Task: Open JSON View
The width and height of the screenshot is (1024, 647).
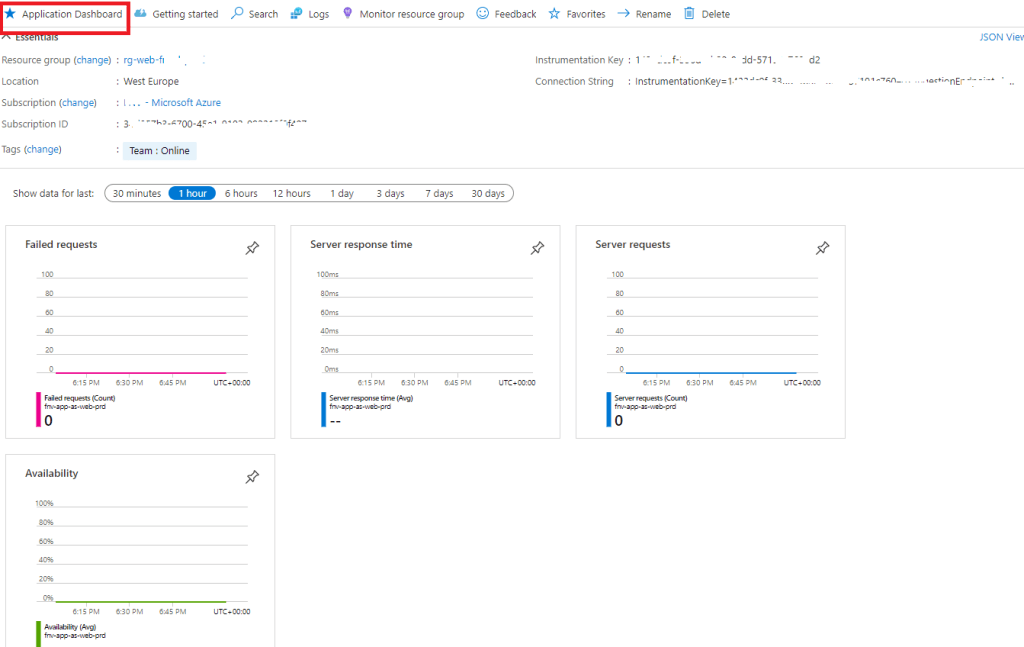Action: click(1001, 37)
